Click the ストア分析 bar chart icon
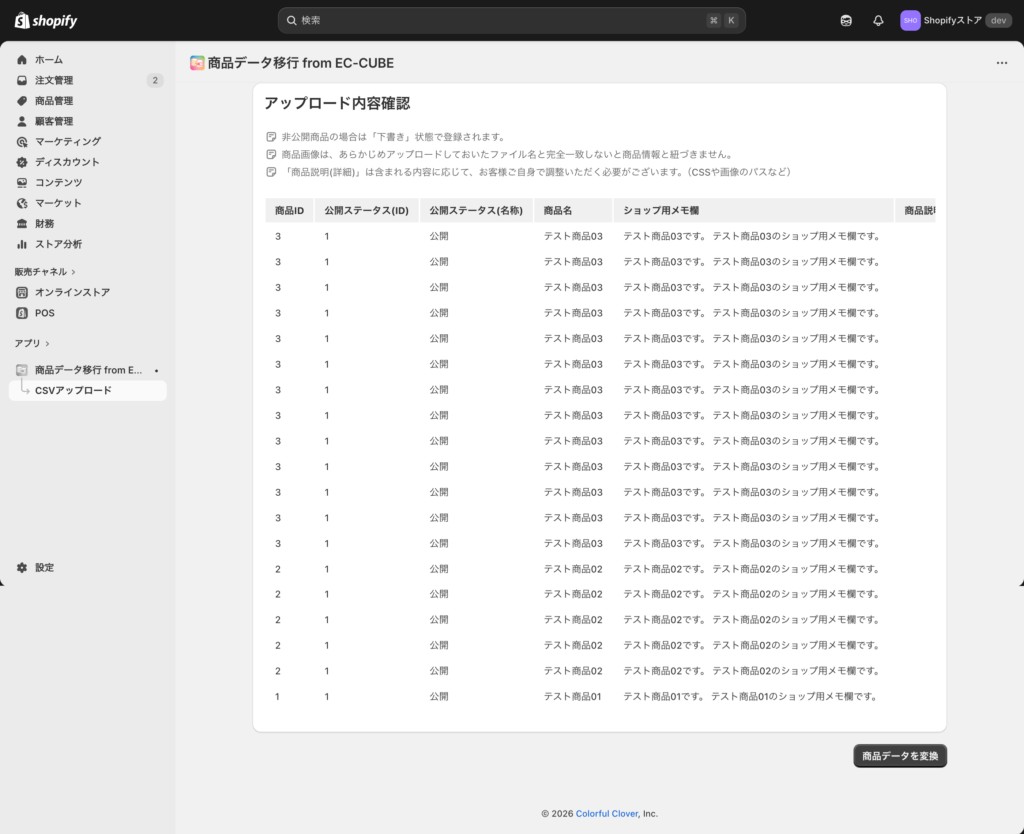 click(x=22, y=244)
